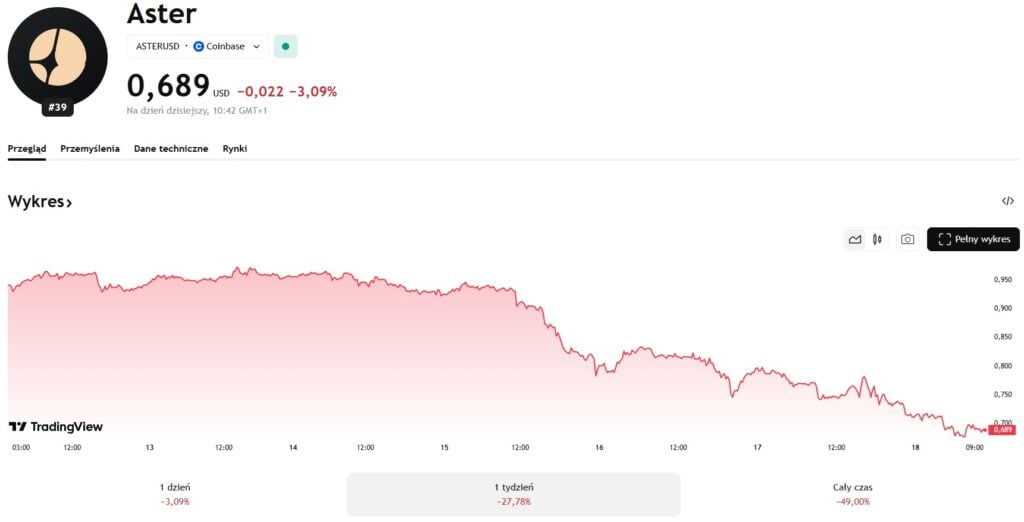Select the Cały czas range
The image size is (1024, 522).
tap(852, 493)
